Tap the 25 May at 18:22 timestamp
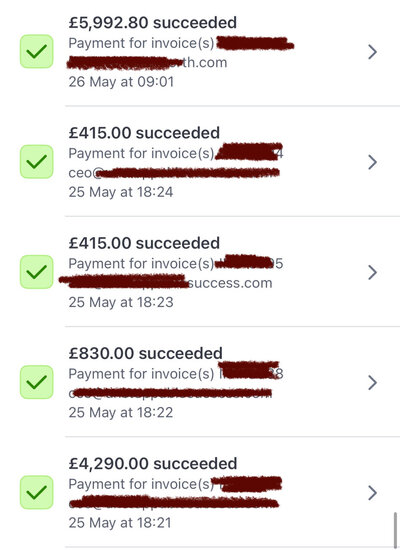The width and height of the screenshot is (400, 550). pyautogui.click(x=121, y=412)
